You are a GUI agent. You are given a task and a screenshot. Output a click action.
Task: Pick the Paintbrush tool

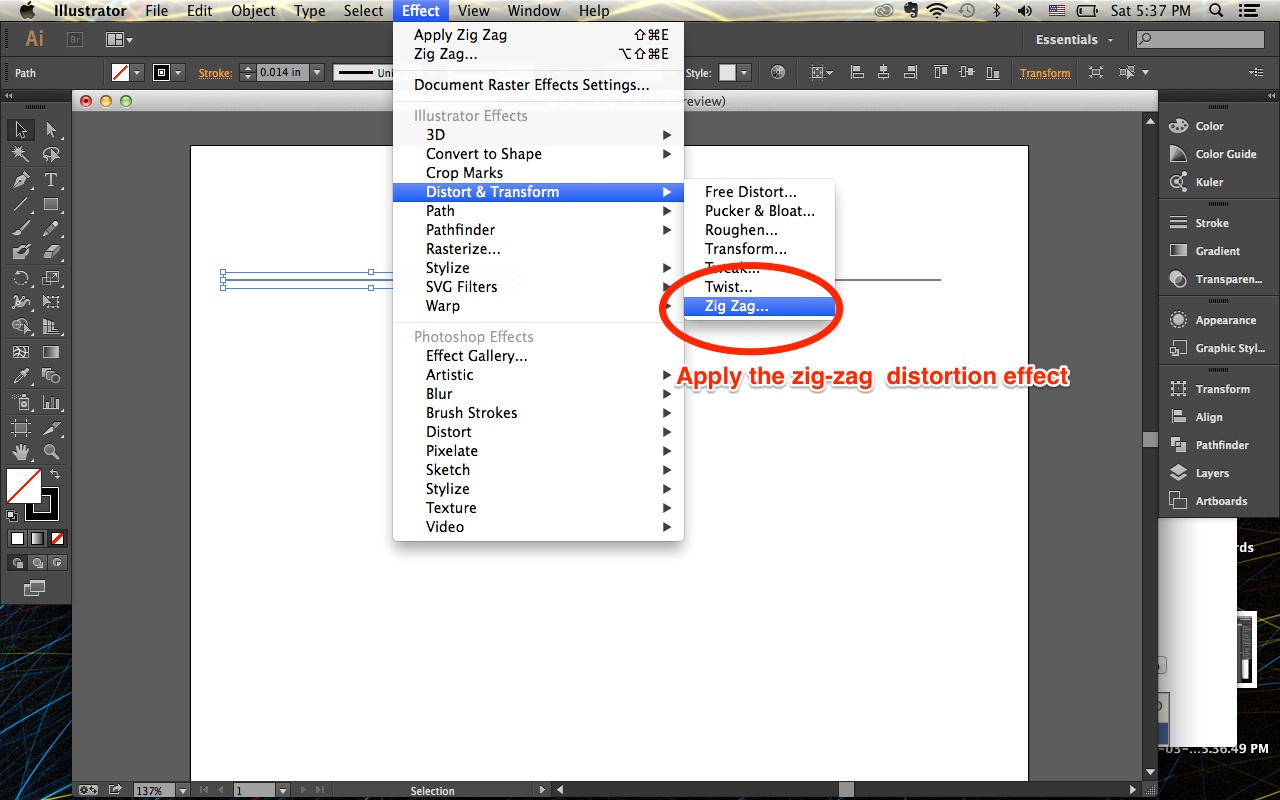pos(20,228)
